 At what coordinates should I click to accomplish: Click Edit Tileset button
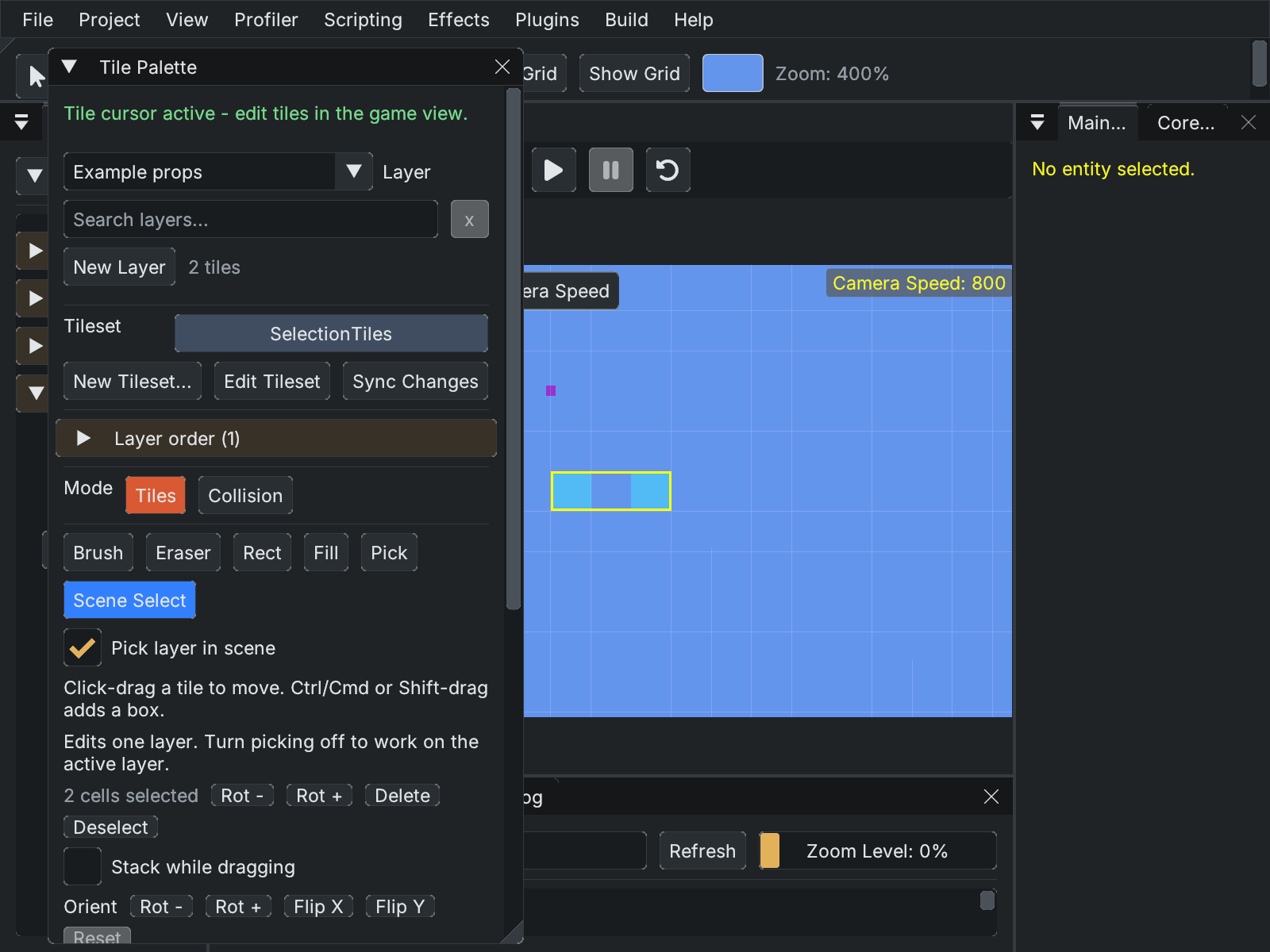point(272,382)
